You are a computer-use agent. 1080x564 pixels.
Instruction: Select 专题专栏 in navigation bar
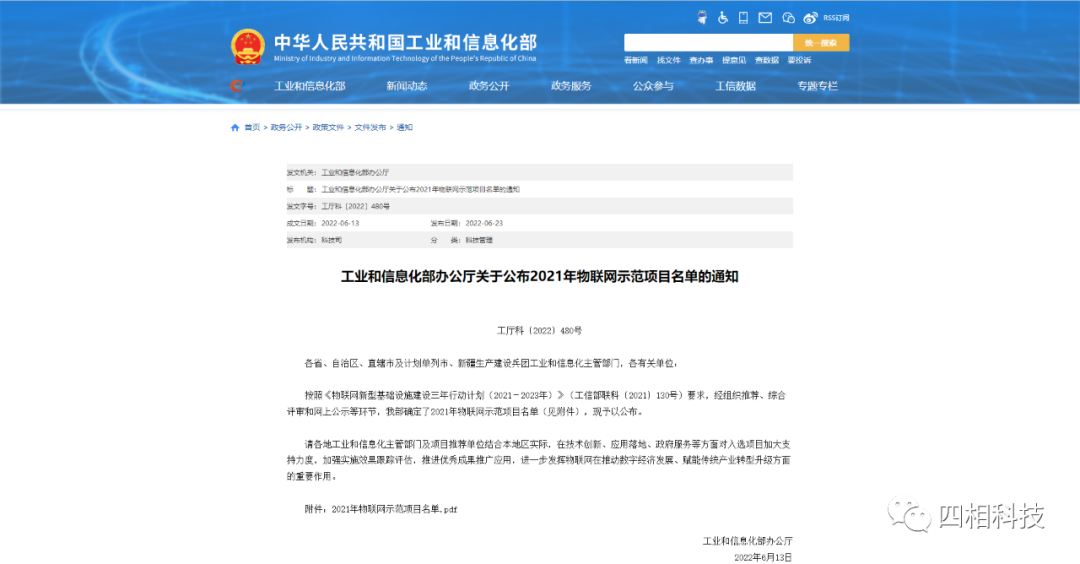[x=817, y=86]
